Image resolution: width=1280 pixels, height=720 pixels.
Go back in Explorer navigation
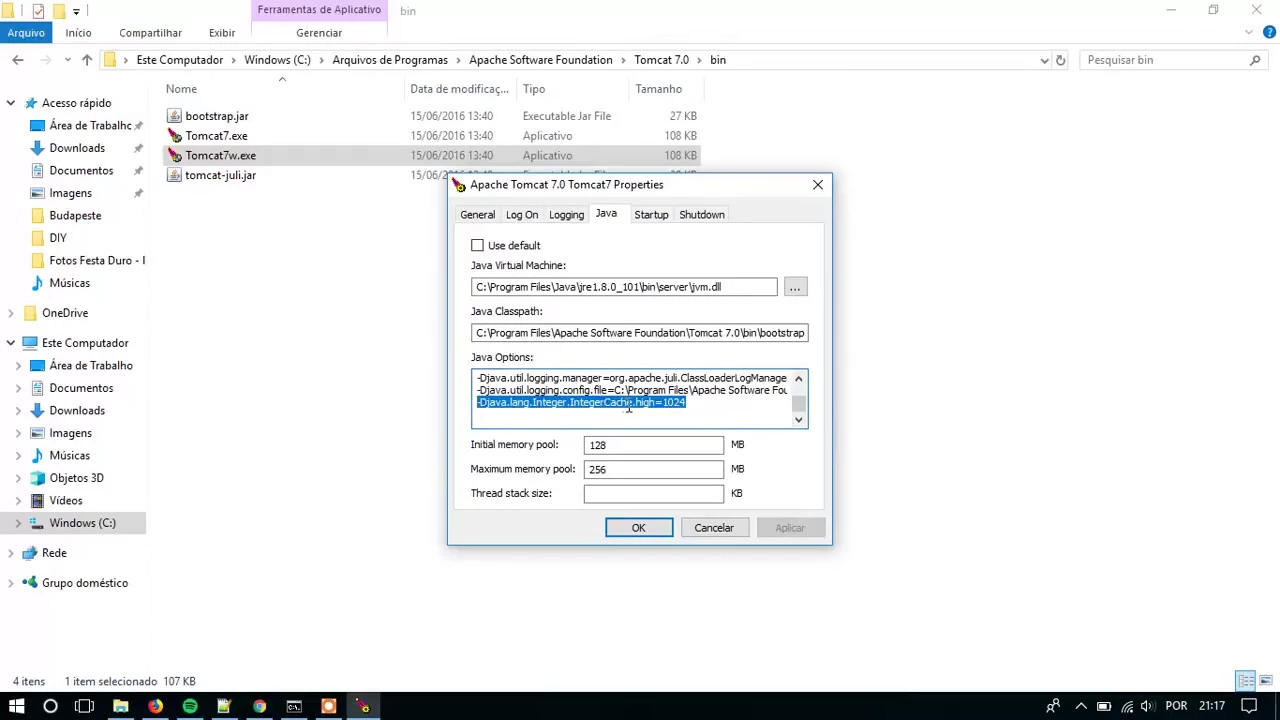[x=18, y=60]
